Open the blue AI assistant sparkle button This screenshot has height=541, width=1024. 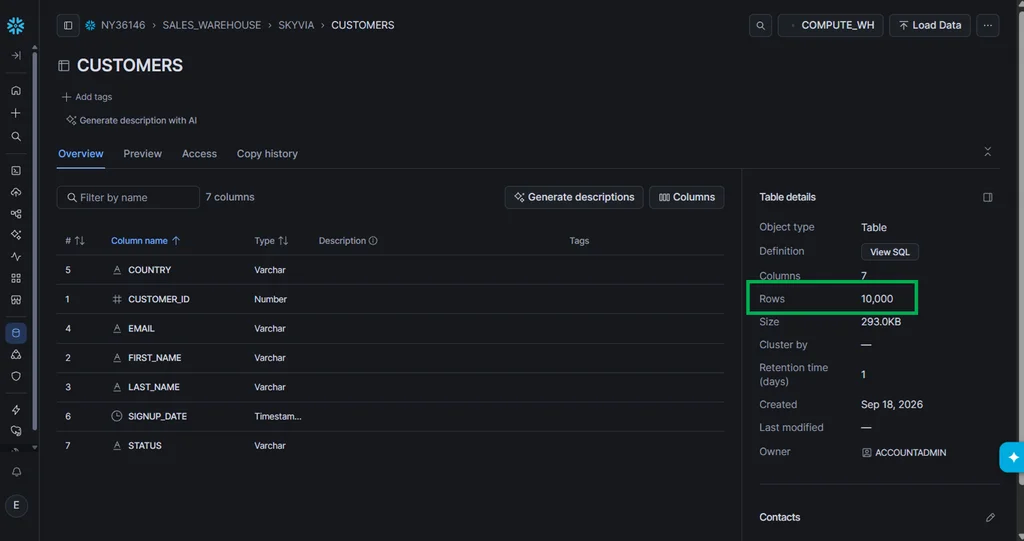(1012, 457)
